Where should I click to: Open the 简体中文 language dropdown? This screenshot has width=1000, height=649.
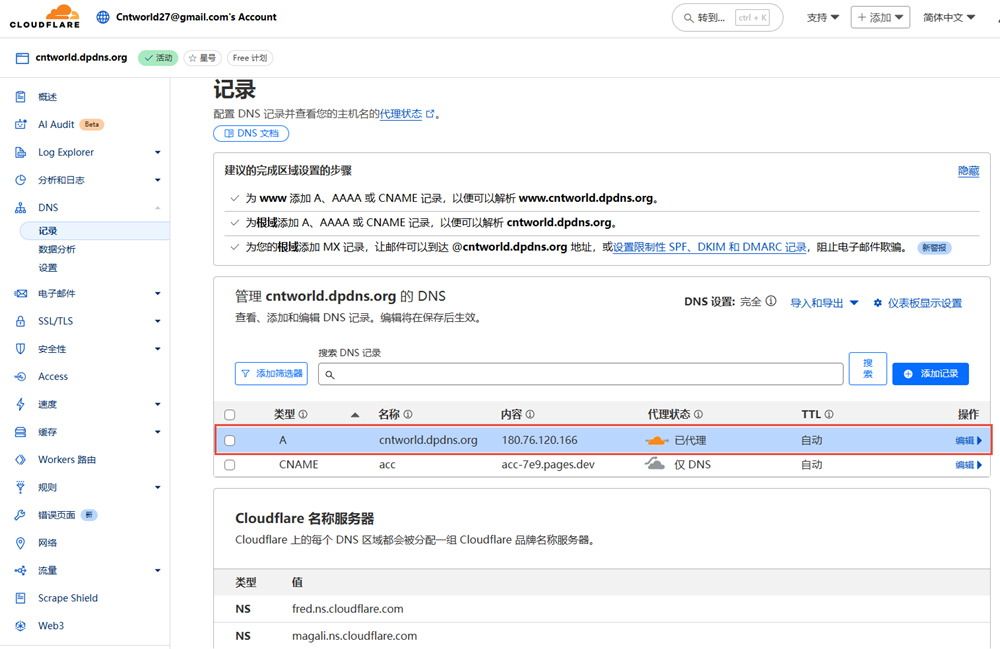[x=949, y=17]
